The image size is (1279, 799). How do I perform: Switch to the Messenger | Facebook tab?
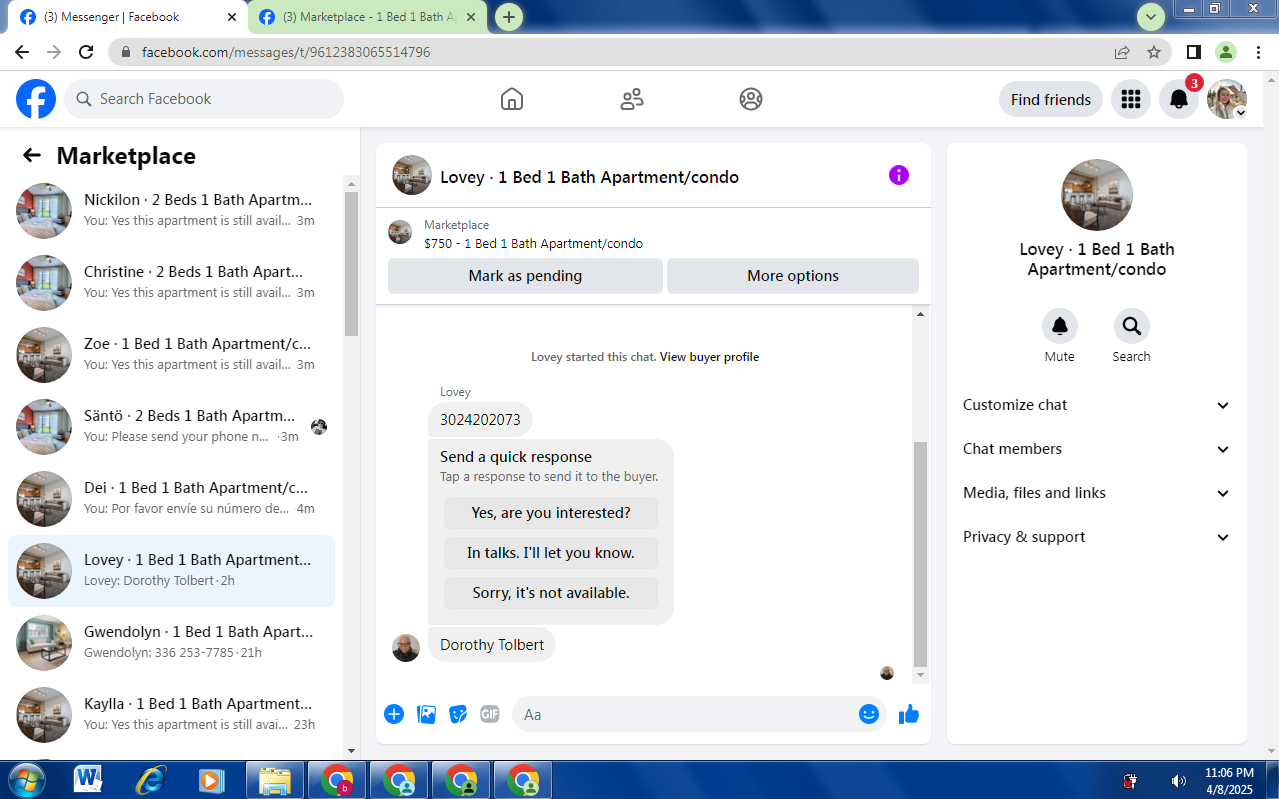click(x=127, y=17)
